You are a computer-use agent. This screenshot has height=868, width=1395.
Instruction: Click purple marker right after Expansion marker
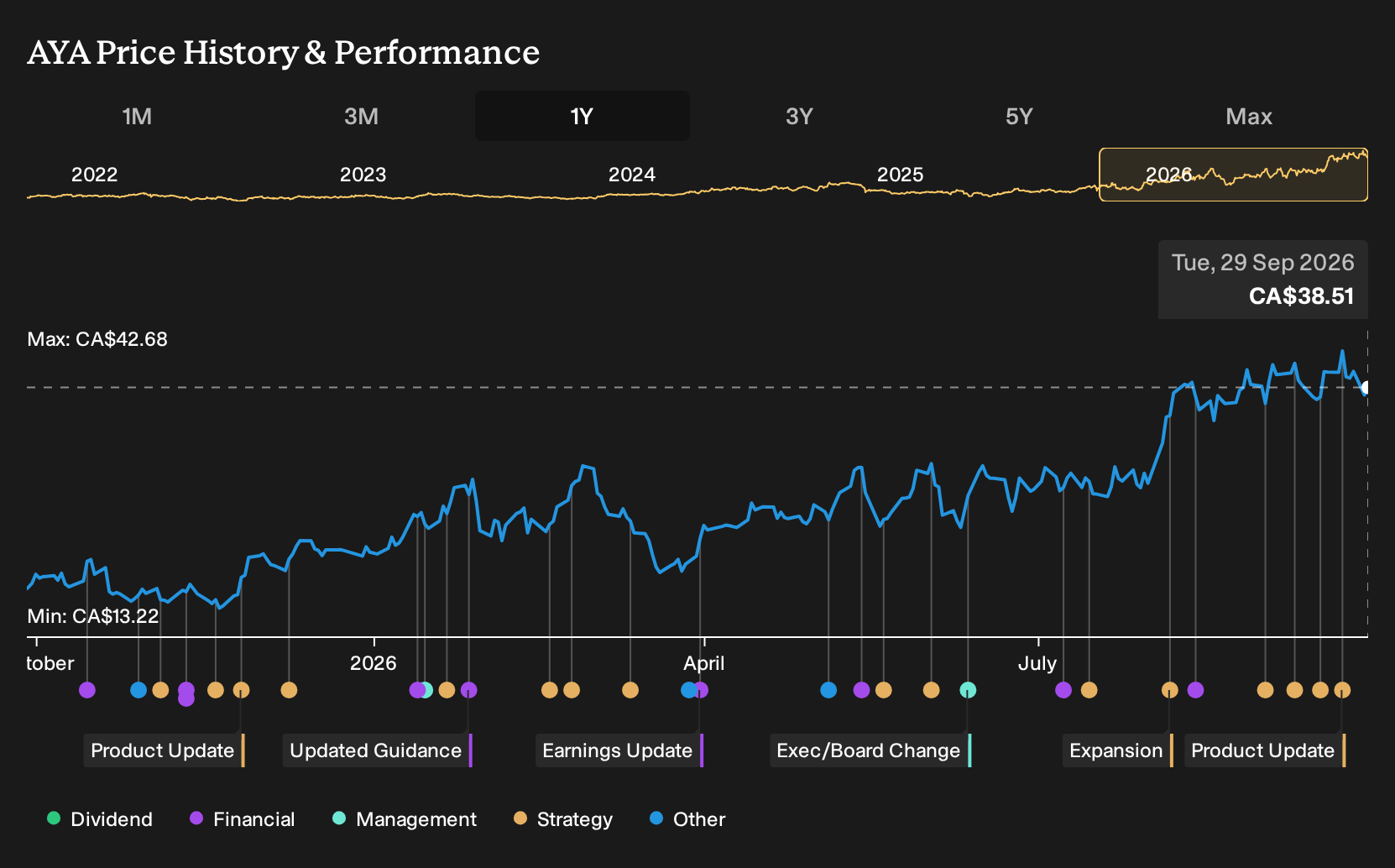click(1195, 690)
